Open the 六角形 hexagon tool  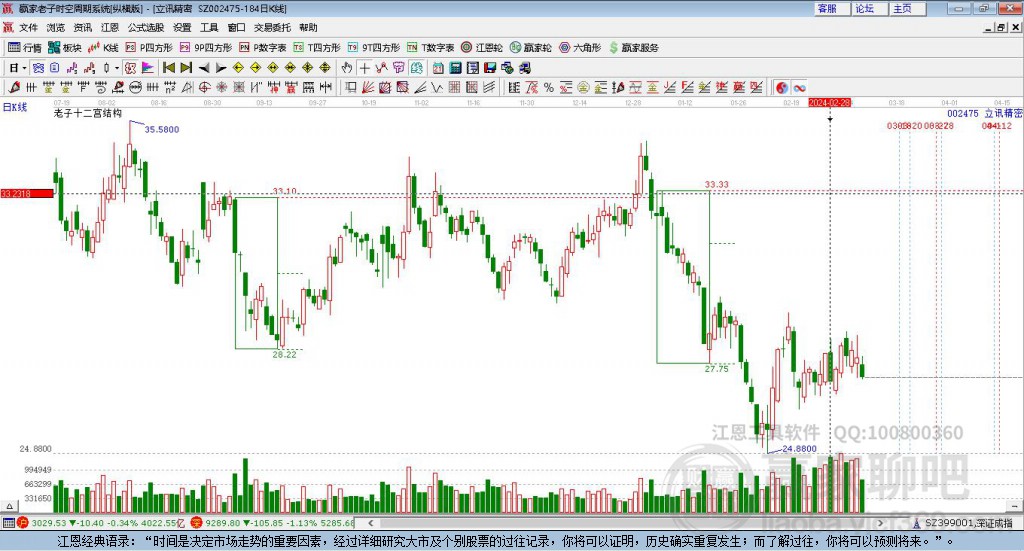click(580, 48)
